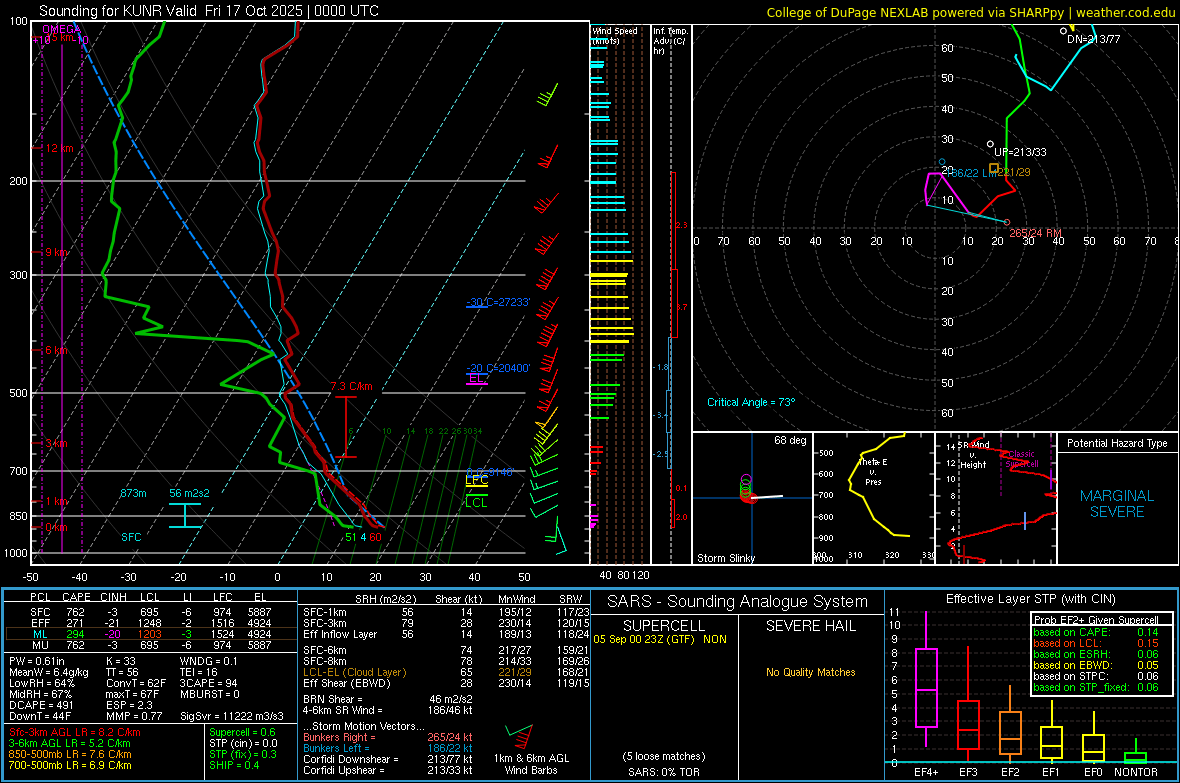Screen dimensions: 1180x783
Task: Click the SUPERCELL analogue heading
Action: [664, 626]
